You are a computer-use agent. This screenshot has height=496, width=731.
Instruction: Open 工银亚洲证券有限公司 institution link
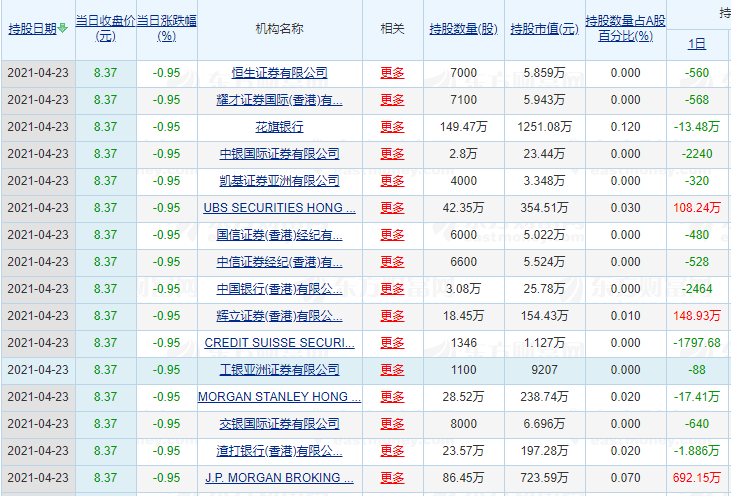(279, 370)
